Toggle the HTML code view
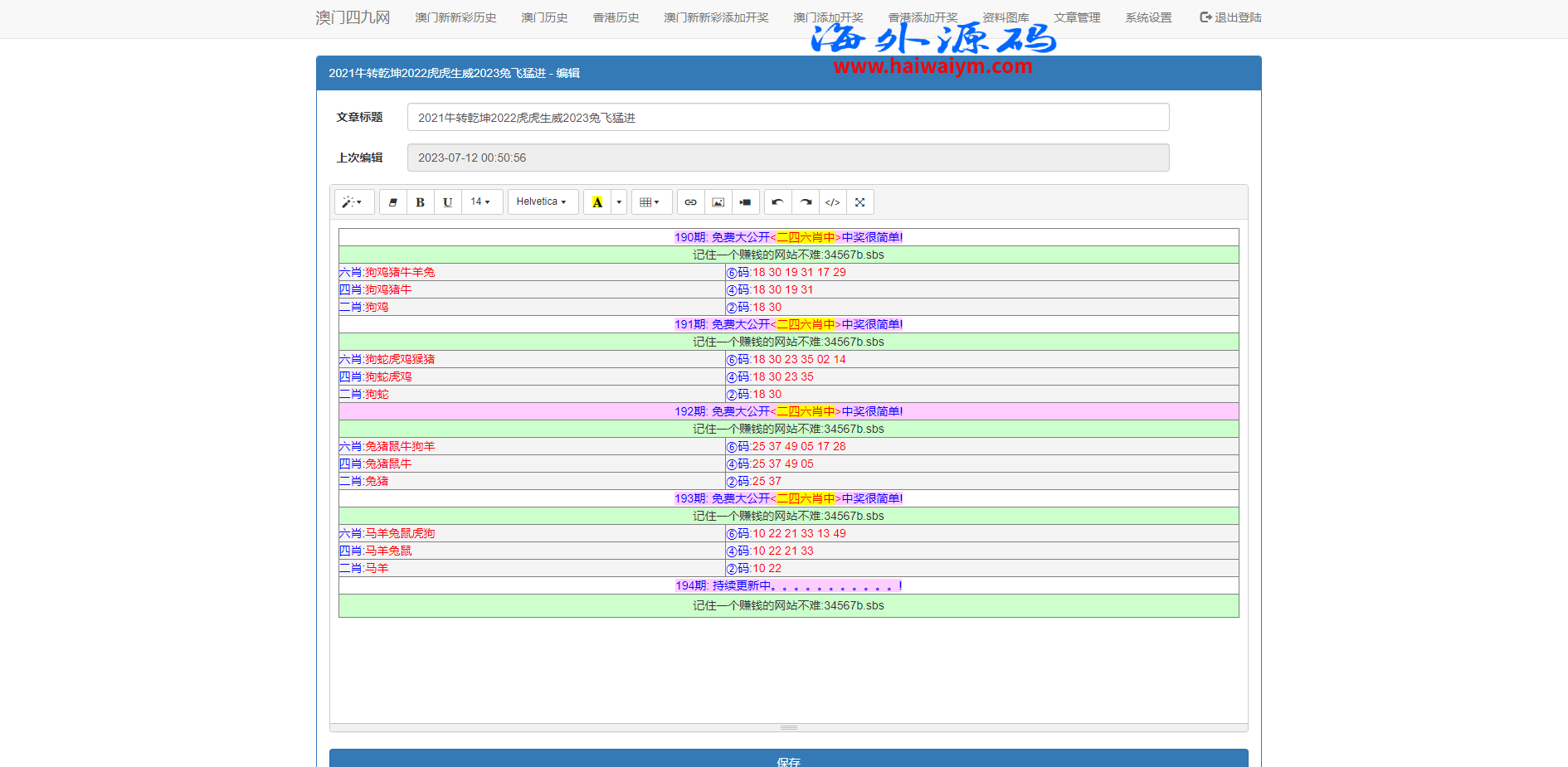The width and height of the screenshot is (1568, 767). tap(833, 202)
